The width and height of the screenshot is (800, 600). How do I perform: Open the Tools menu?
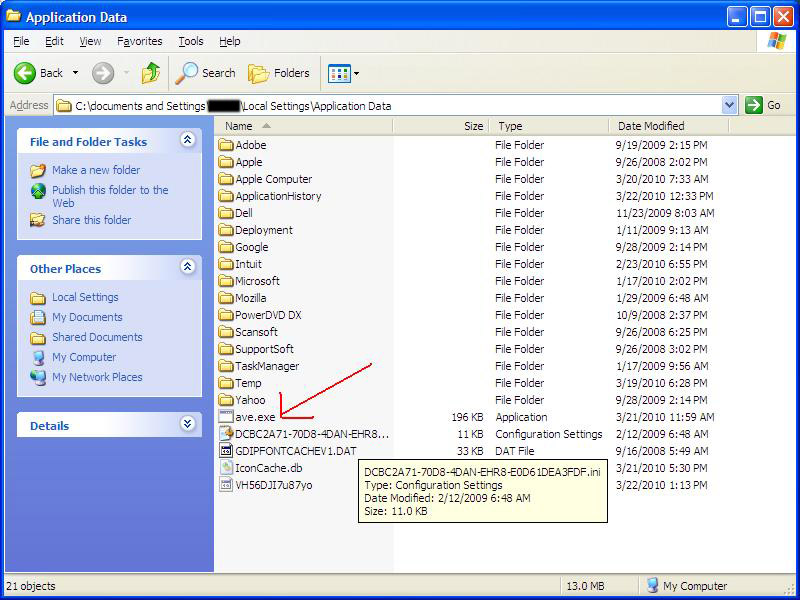tap(191, 41)
